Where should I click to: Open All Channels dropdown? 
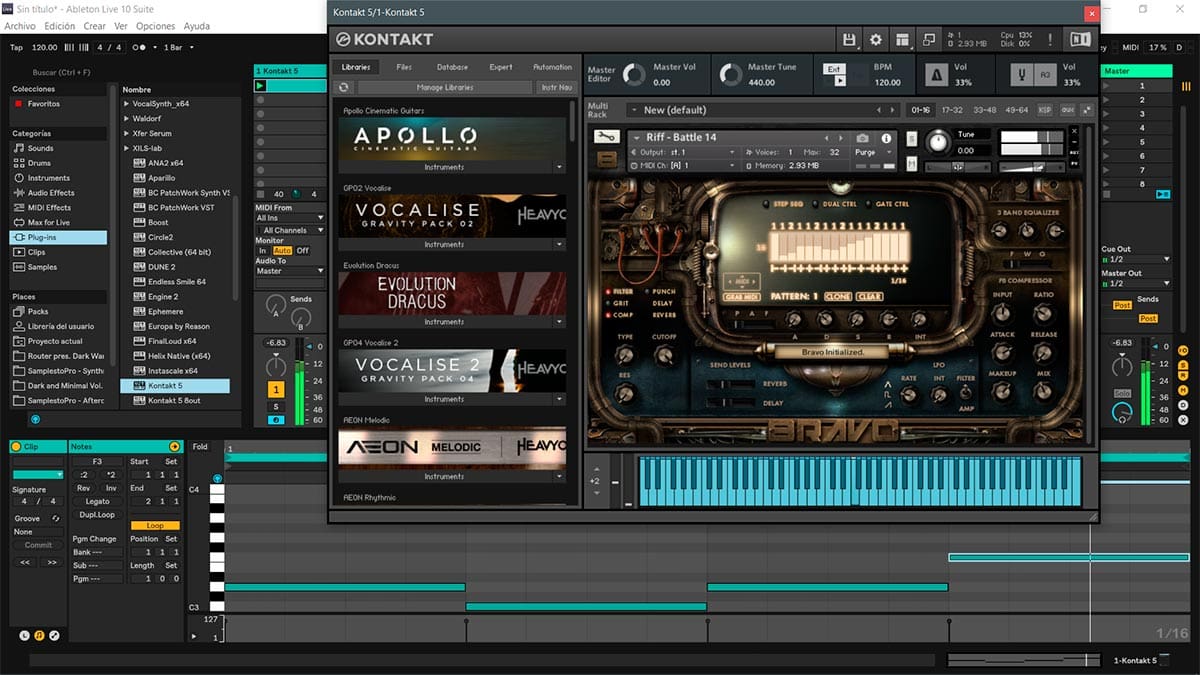click(290, 230)
